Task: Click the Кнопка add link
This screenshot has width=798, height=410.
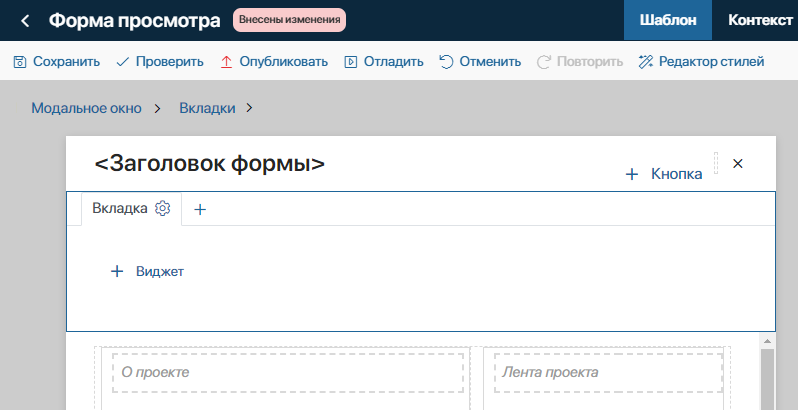Action: coord(676,174)
